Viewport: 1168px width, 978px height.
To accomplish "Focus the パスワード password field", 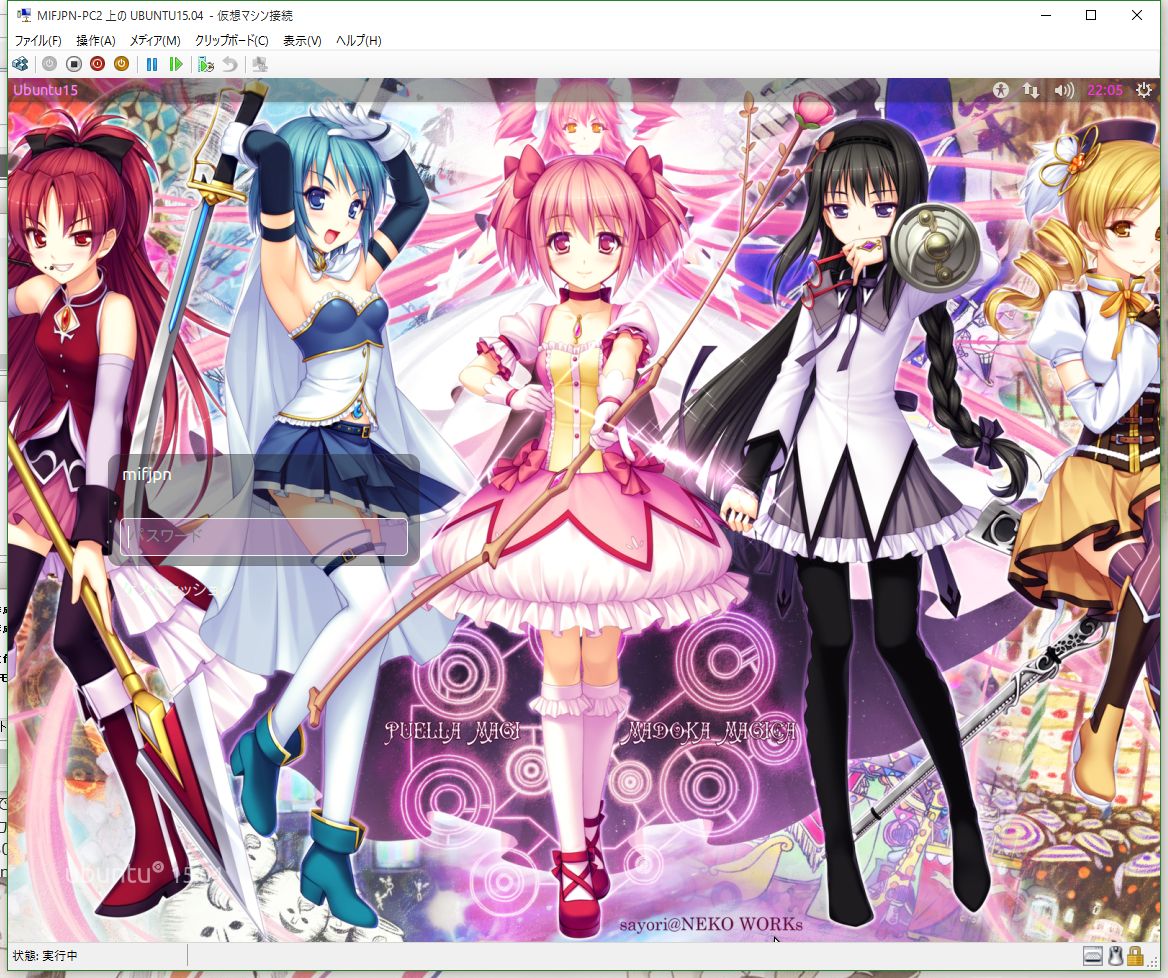I will [x=264, y=536].
